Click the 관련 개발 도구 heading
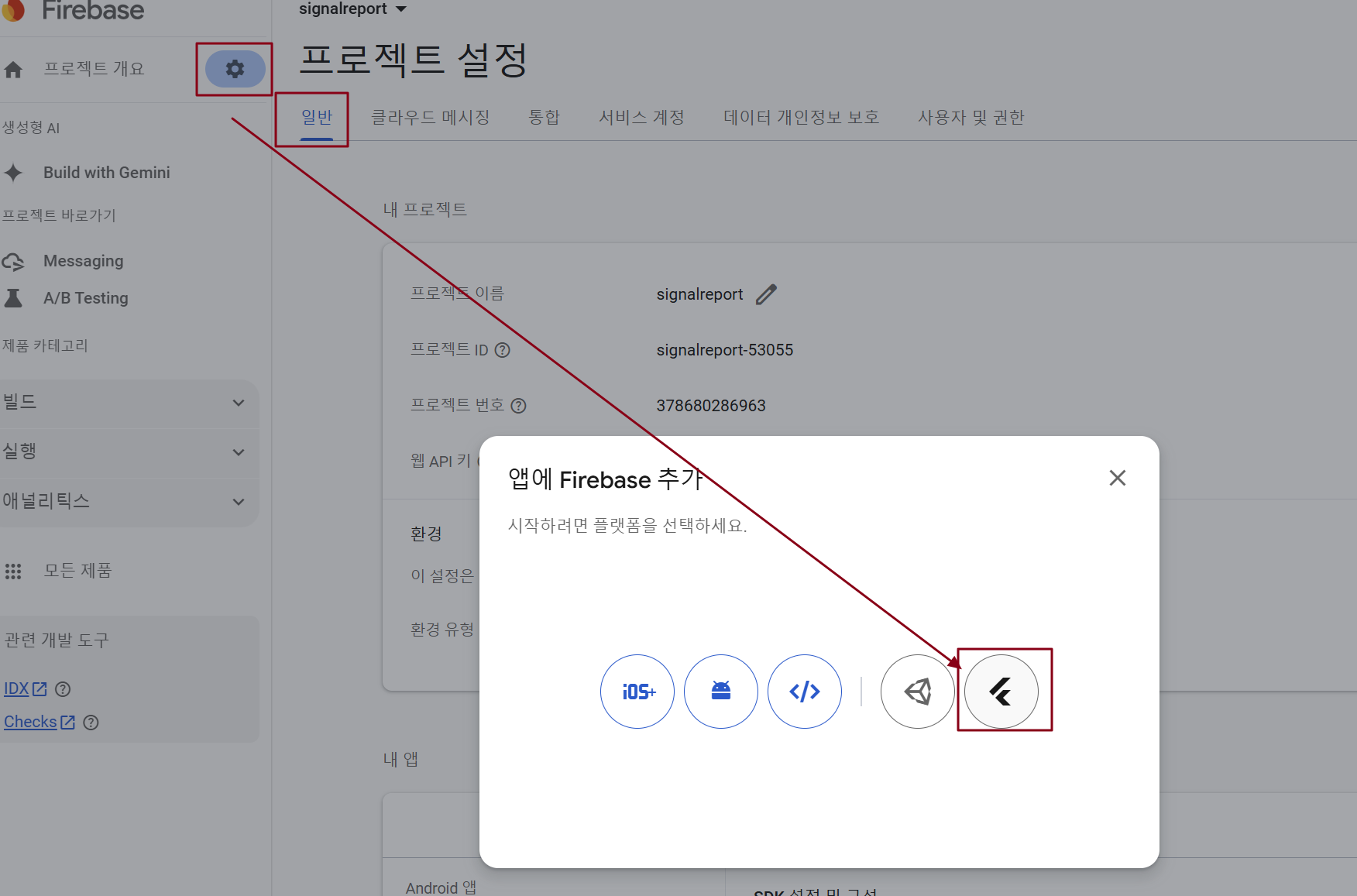 pyautogui.click(x=57, y=640)
